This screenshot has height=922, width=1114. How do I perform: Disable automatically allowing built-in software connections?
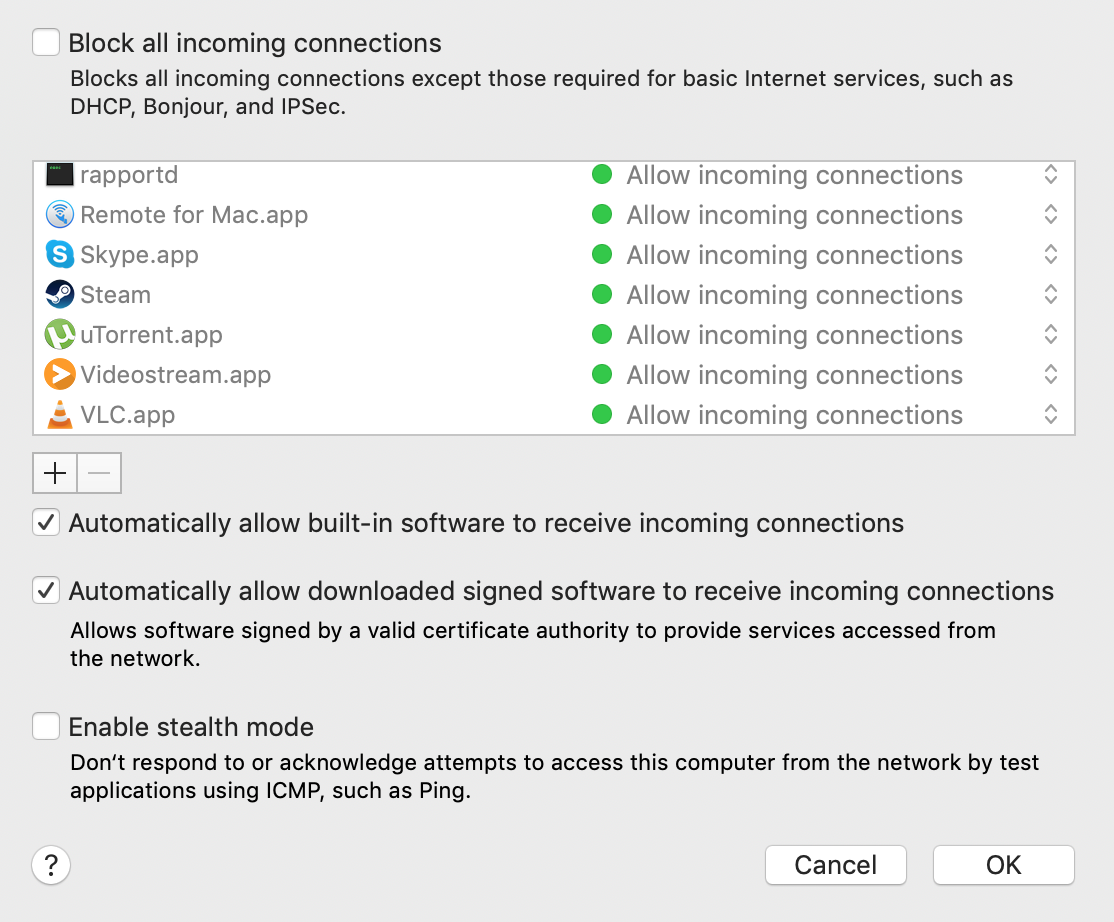[45, 522]
